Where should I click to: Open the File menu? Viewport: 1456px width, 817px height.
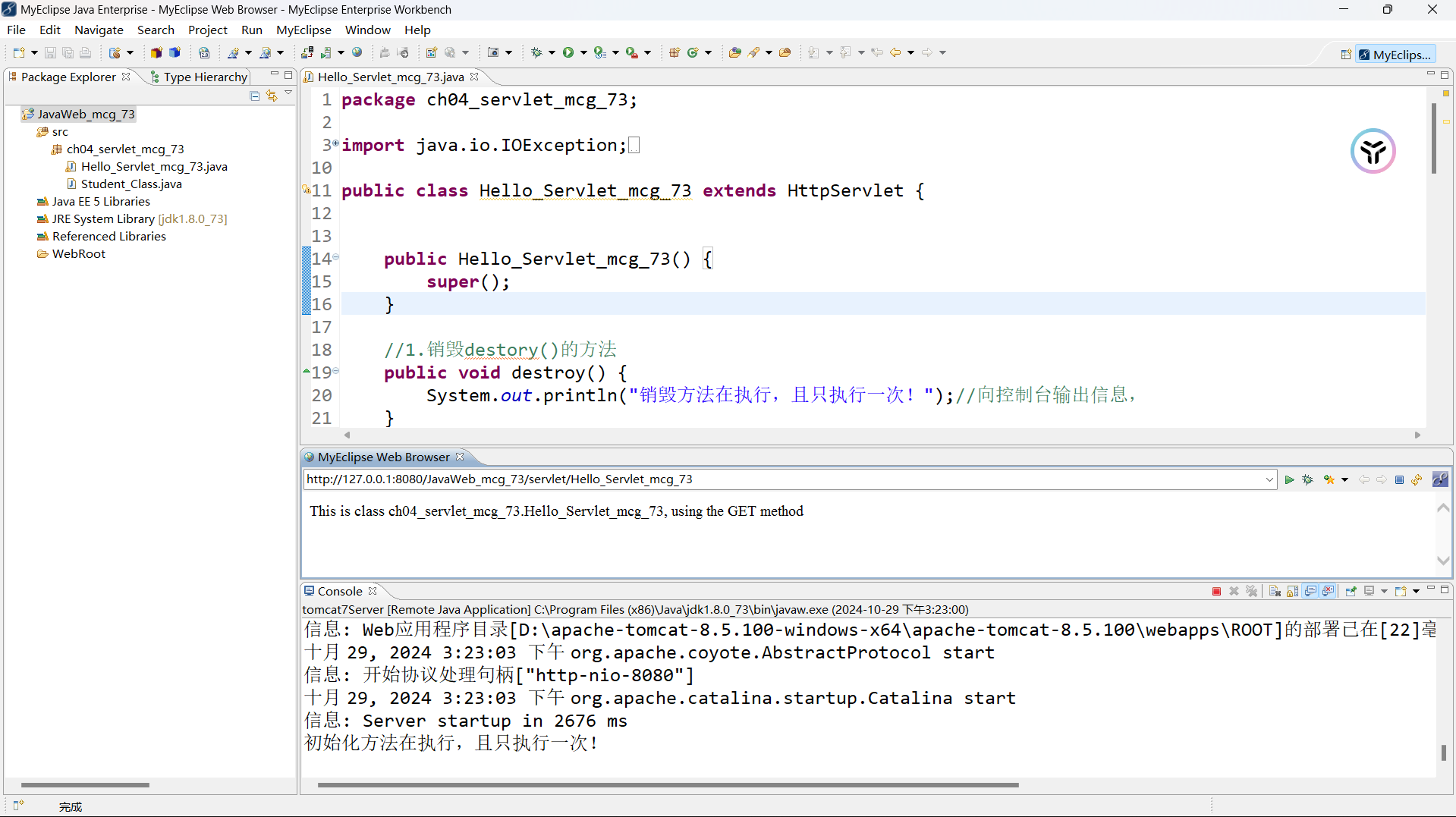(x=16, y=30)
